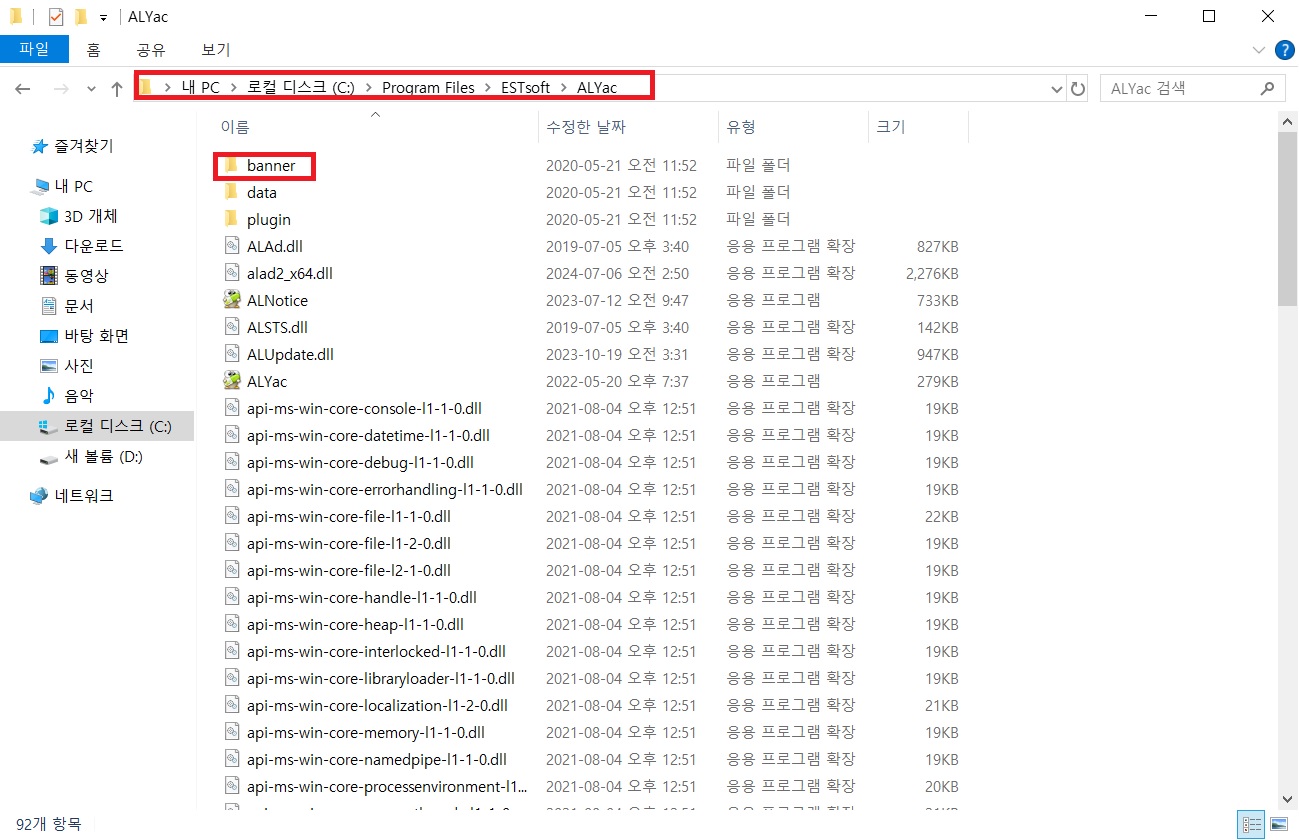
Task: Open 사진 in navigation pane
Action: coord(67,366)
